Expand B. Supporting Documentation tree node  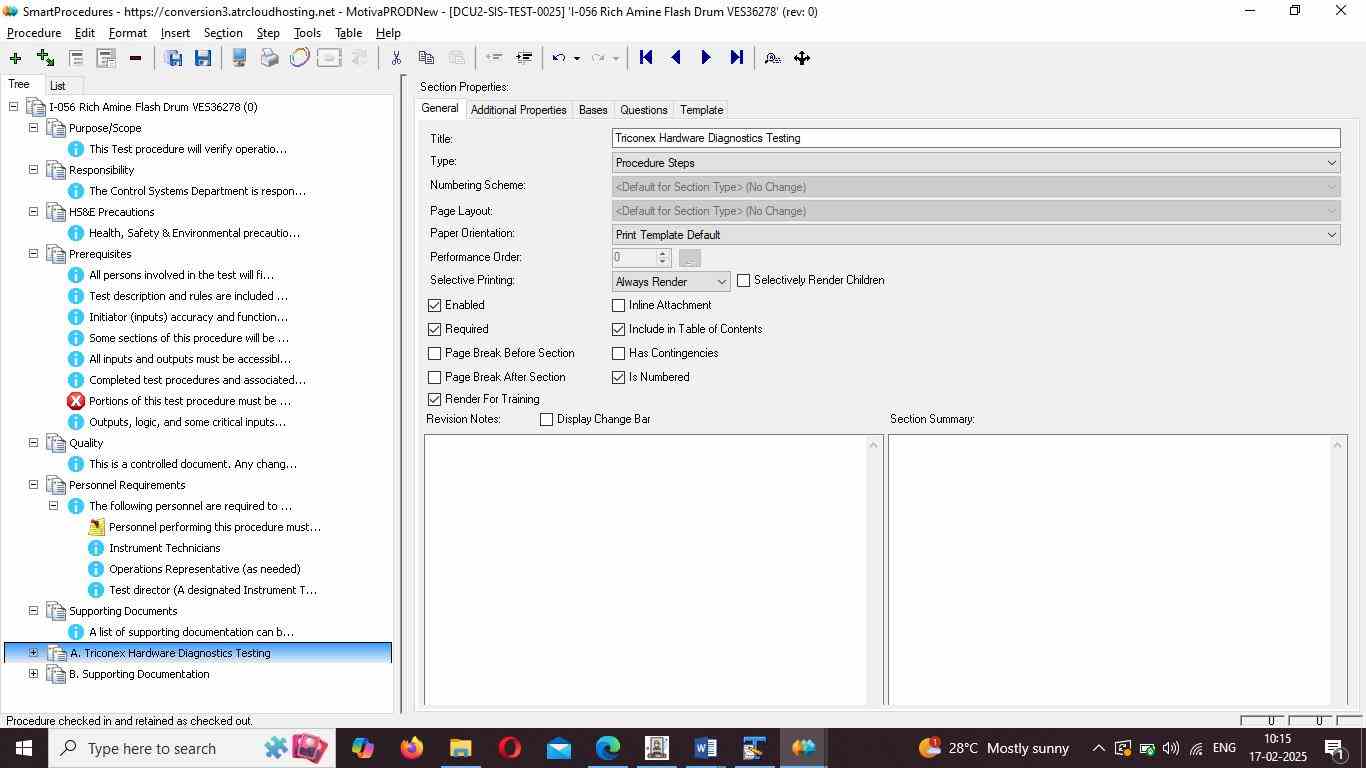tap(33, 674)
